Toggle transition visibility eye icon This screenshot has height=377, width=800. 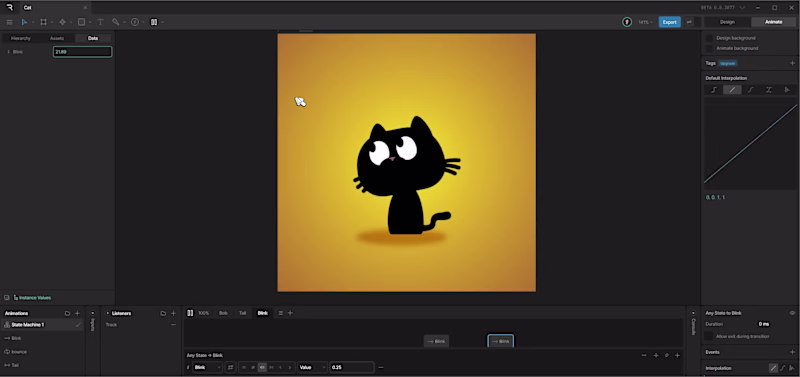click(x=792, y=313)
